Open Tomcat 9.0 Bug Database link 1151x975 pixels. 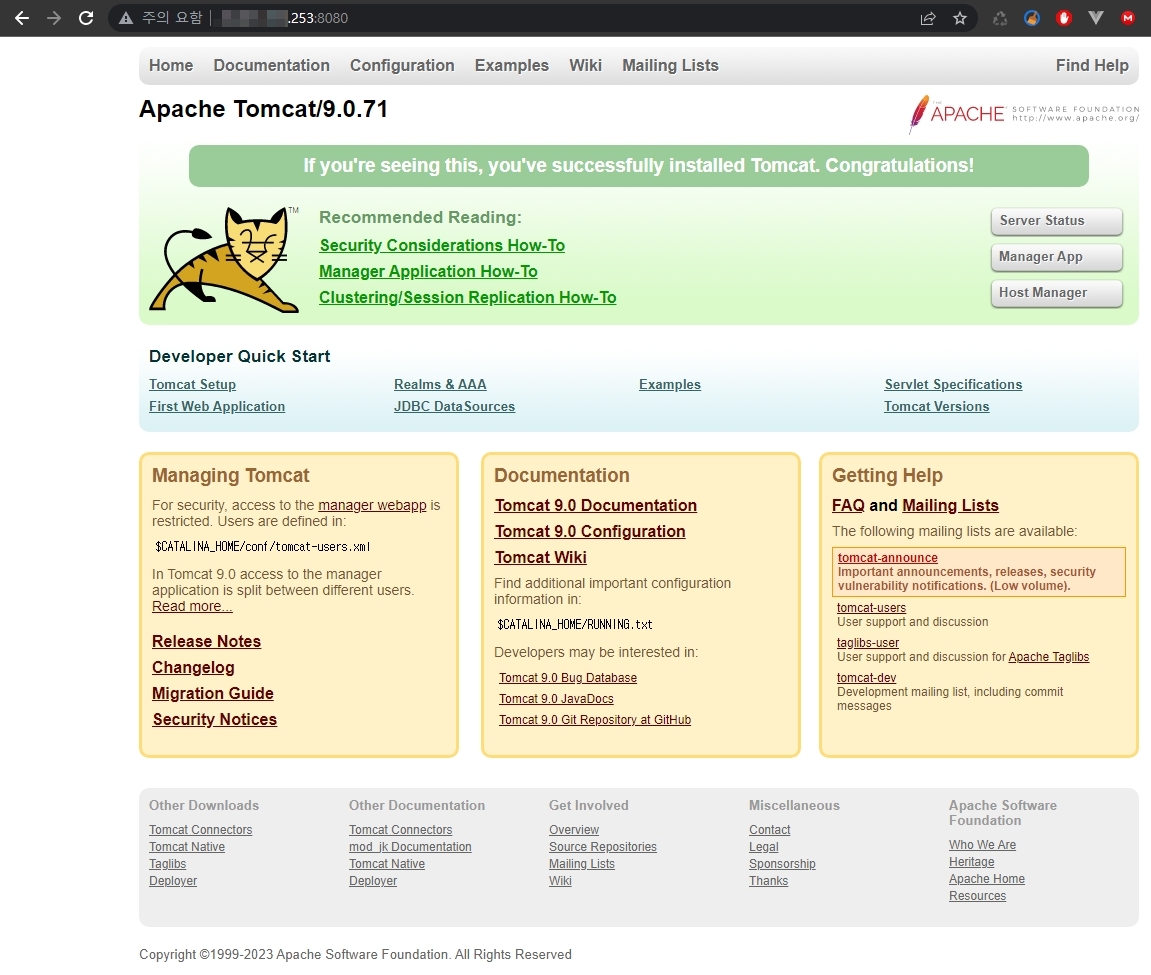click(568, 678)
